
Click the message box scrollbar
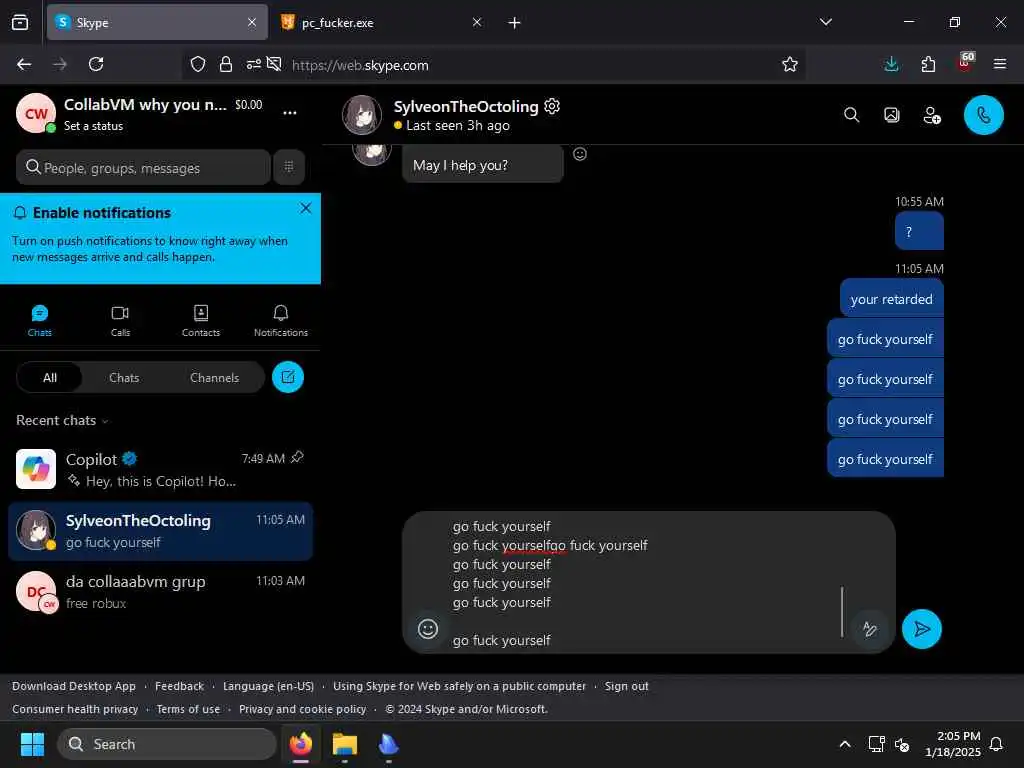(x=842, y=612)
